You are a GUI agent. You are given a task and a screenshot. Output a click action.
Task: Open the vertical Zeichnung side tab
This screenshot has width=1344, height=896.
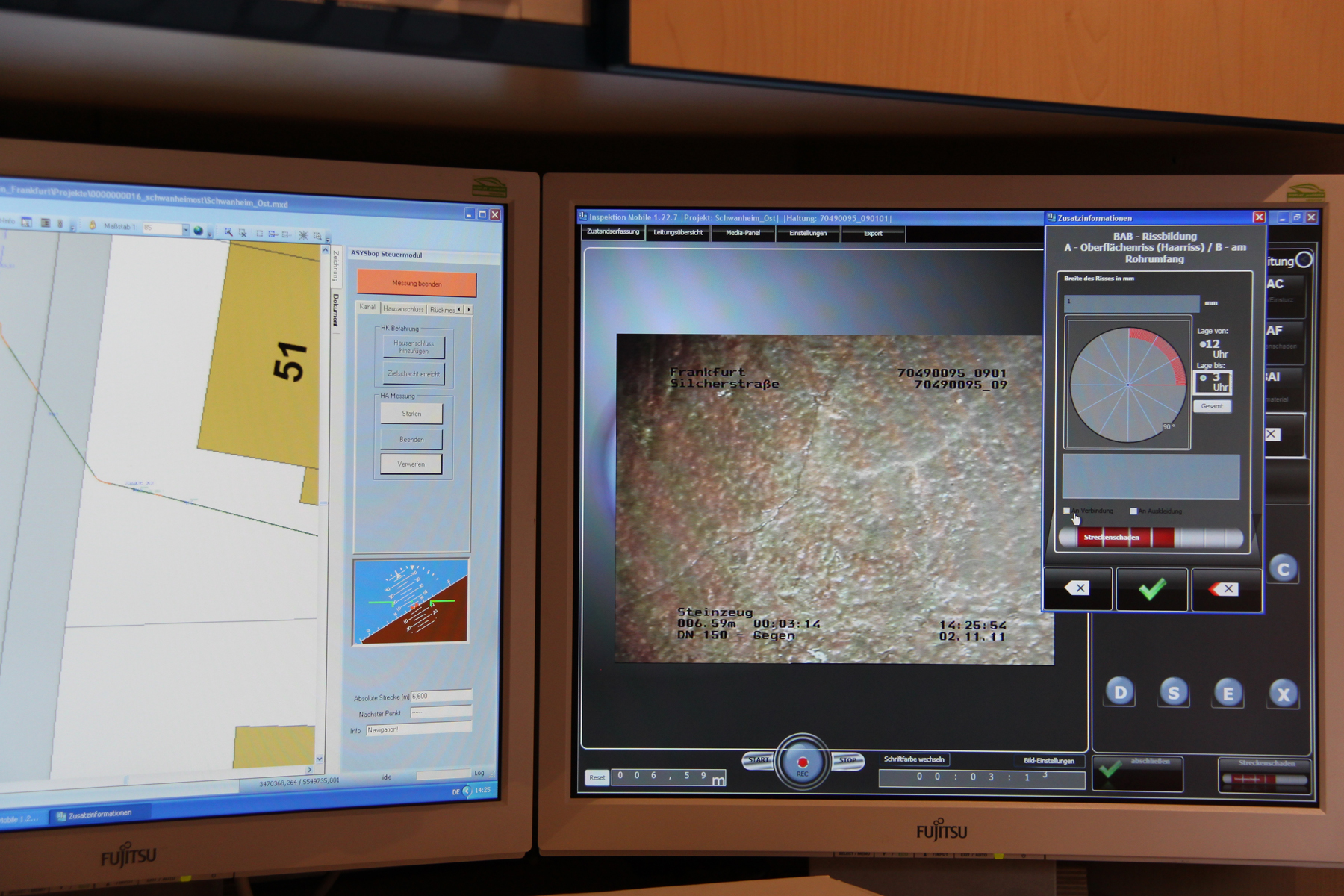pyautogui.click(x=336, y=266)
